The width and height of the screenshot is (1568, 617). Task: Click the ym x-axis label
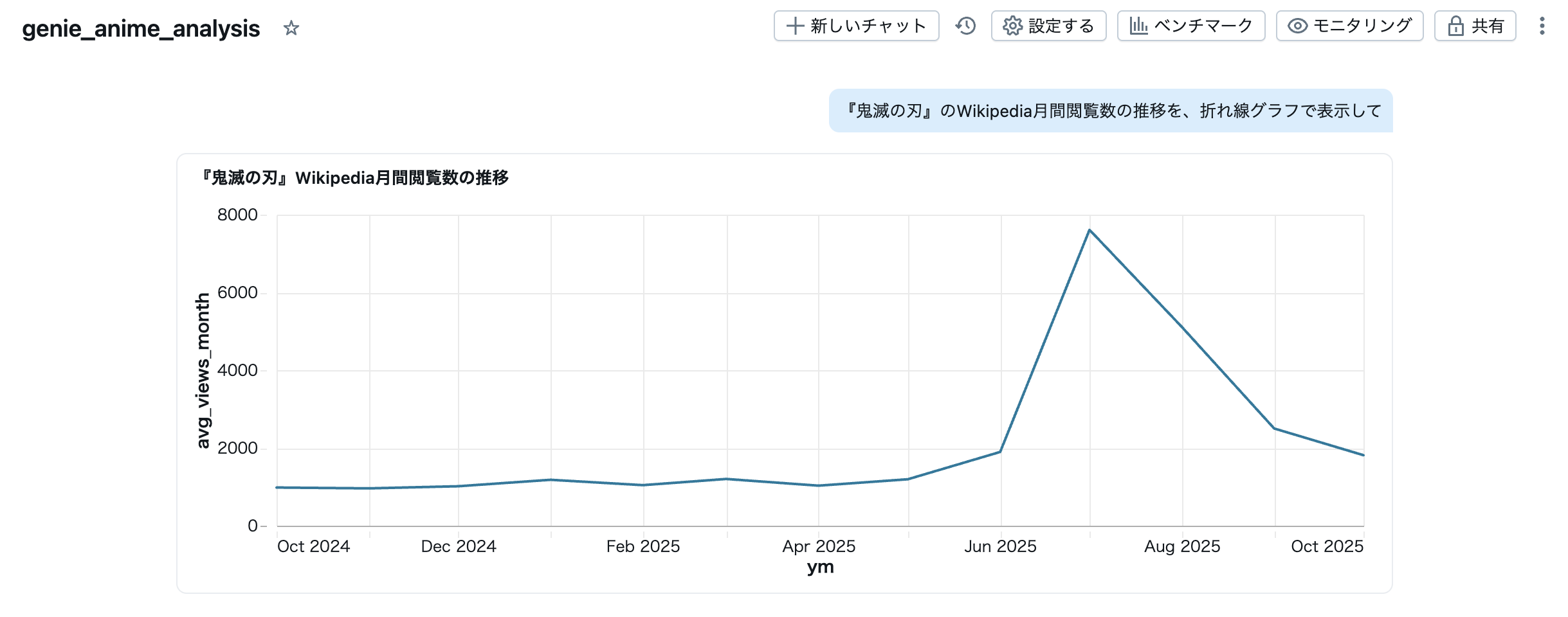[820, 568]
